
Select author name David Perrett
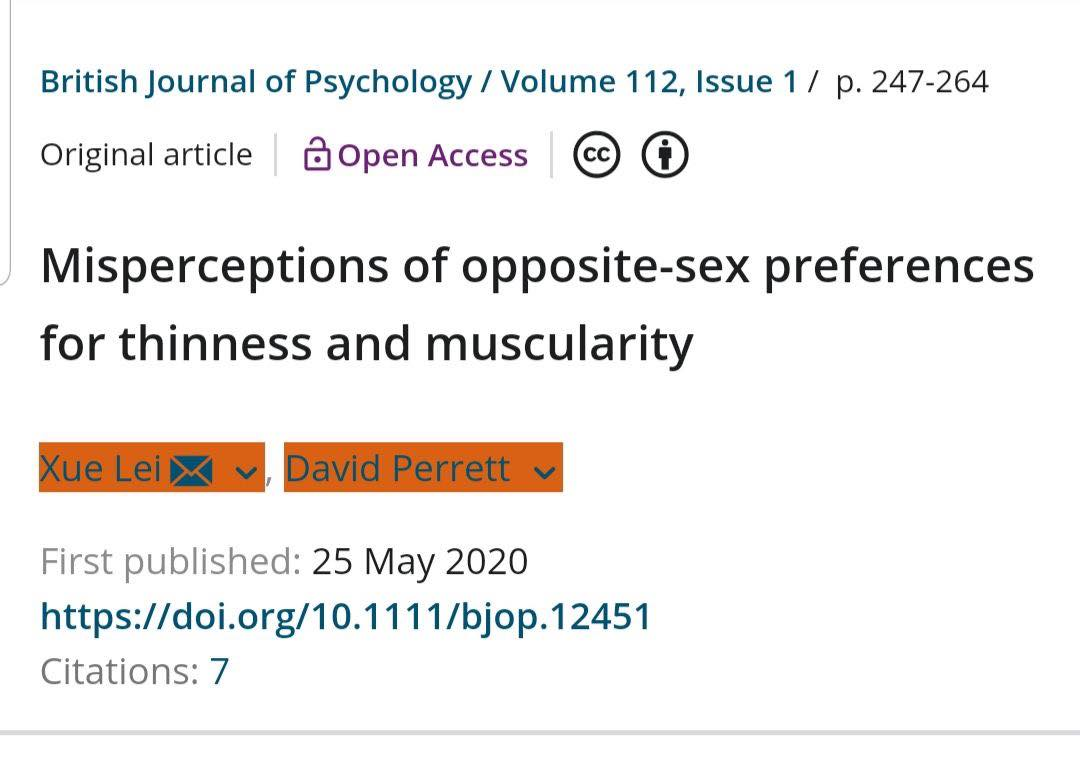pos(397,469)
